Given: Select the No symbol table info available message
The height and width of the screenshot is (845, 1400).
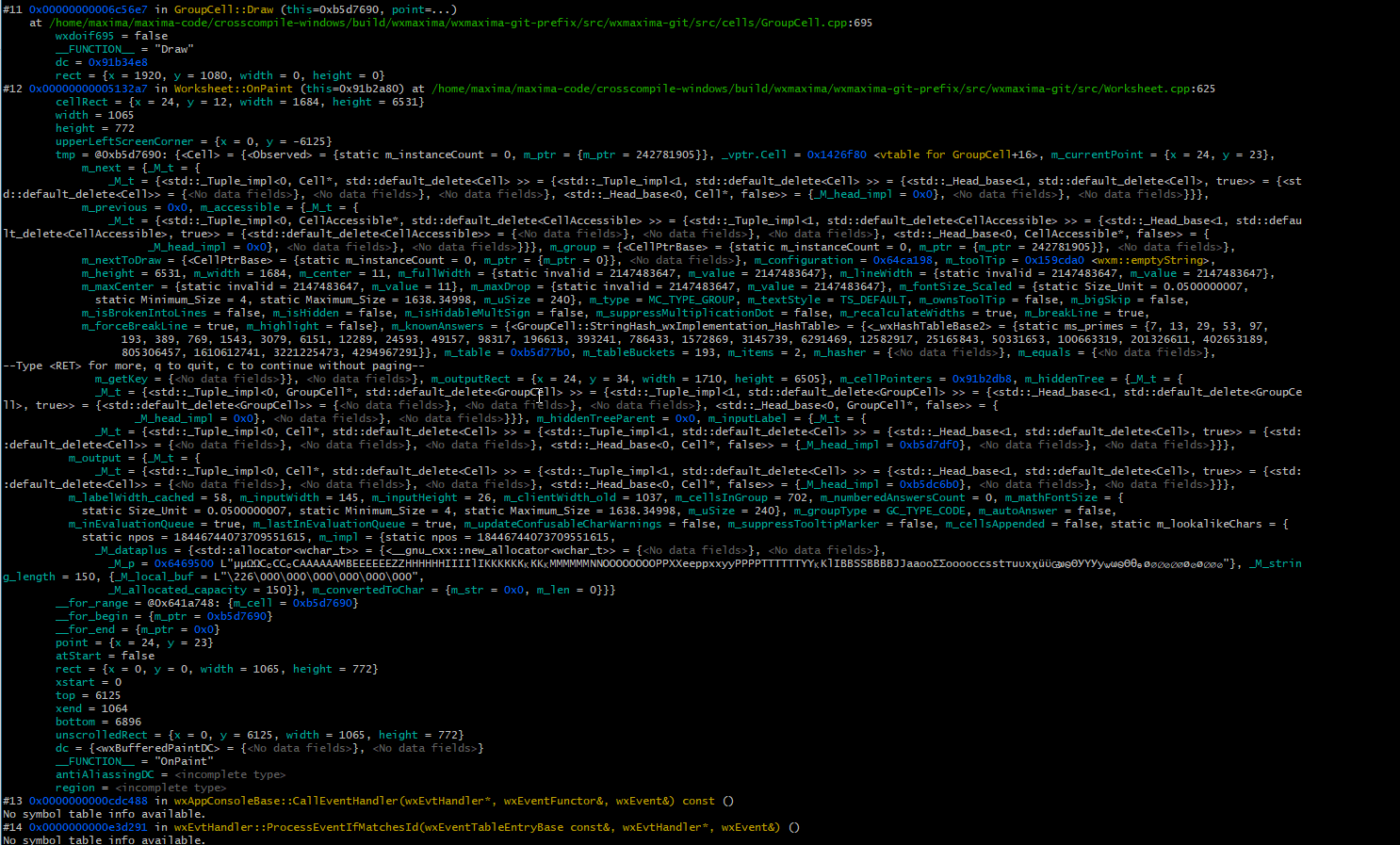Looking at the screenshot, I should click(104, 813).
